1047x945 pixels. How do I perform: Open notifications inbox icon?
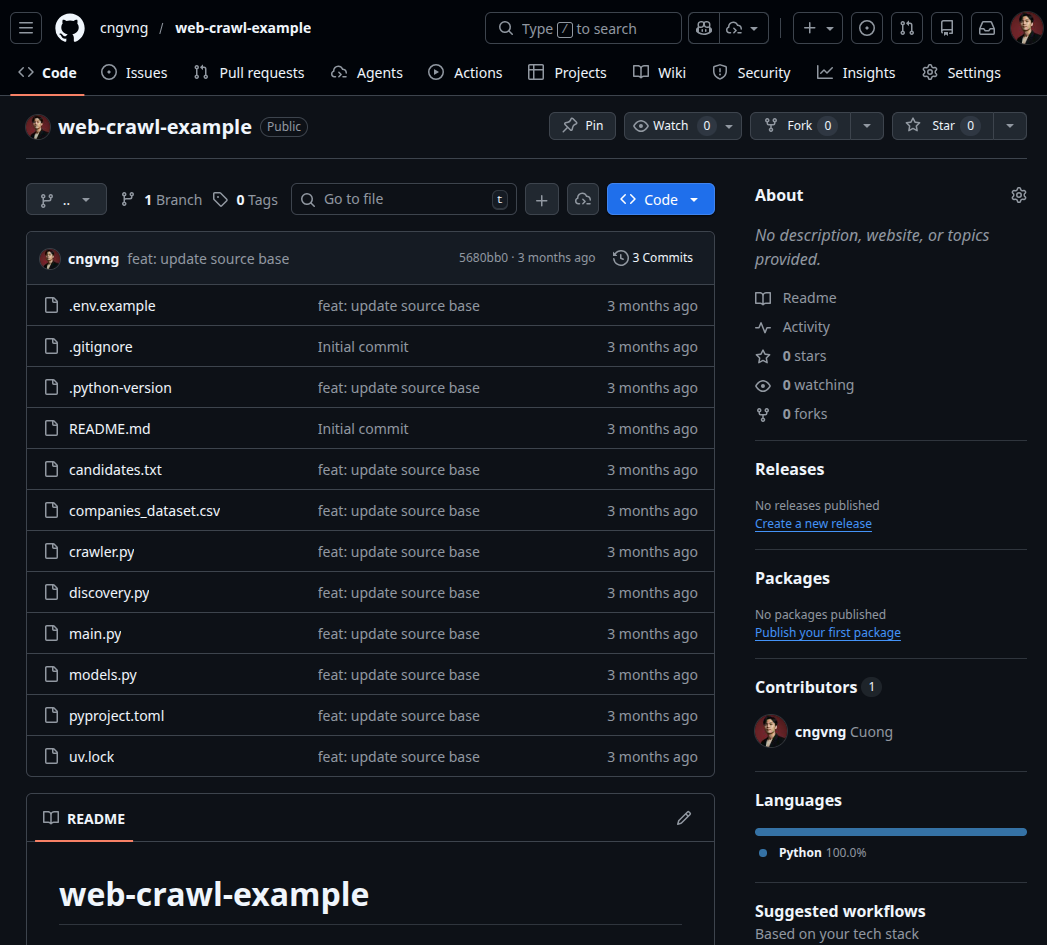pos(987,28)
